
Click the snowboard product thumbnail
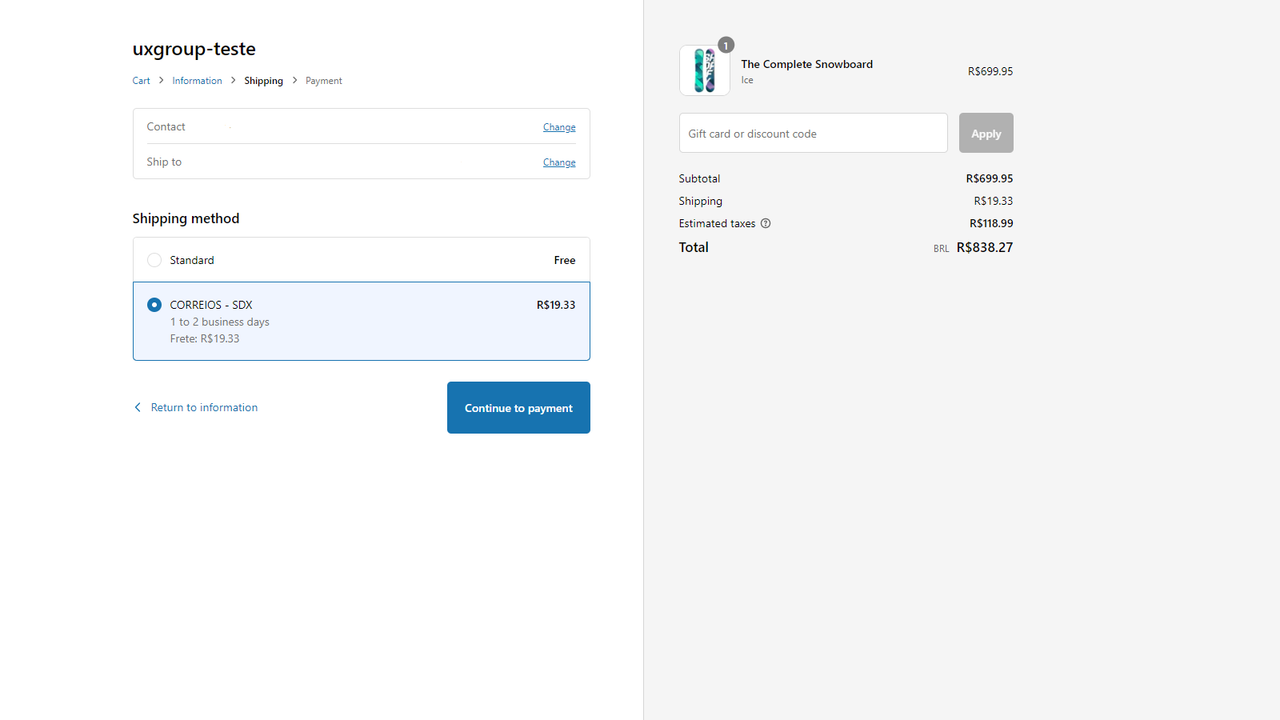(704, 70)
